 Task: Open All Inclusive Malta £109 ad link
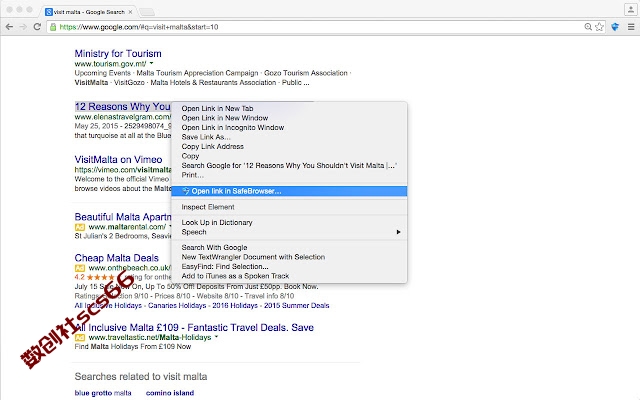pyautogui.click(x=194, y=327)
